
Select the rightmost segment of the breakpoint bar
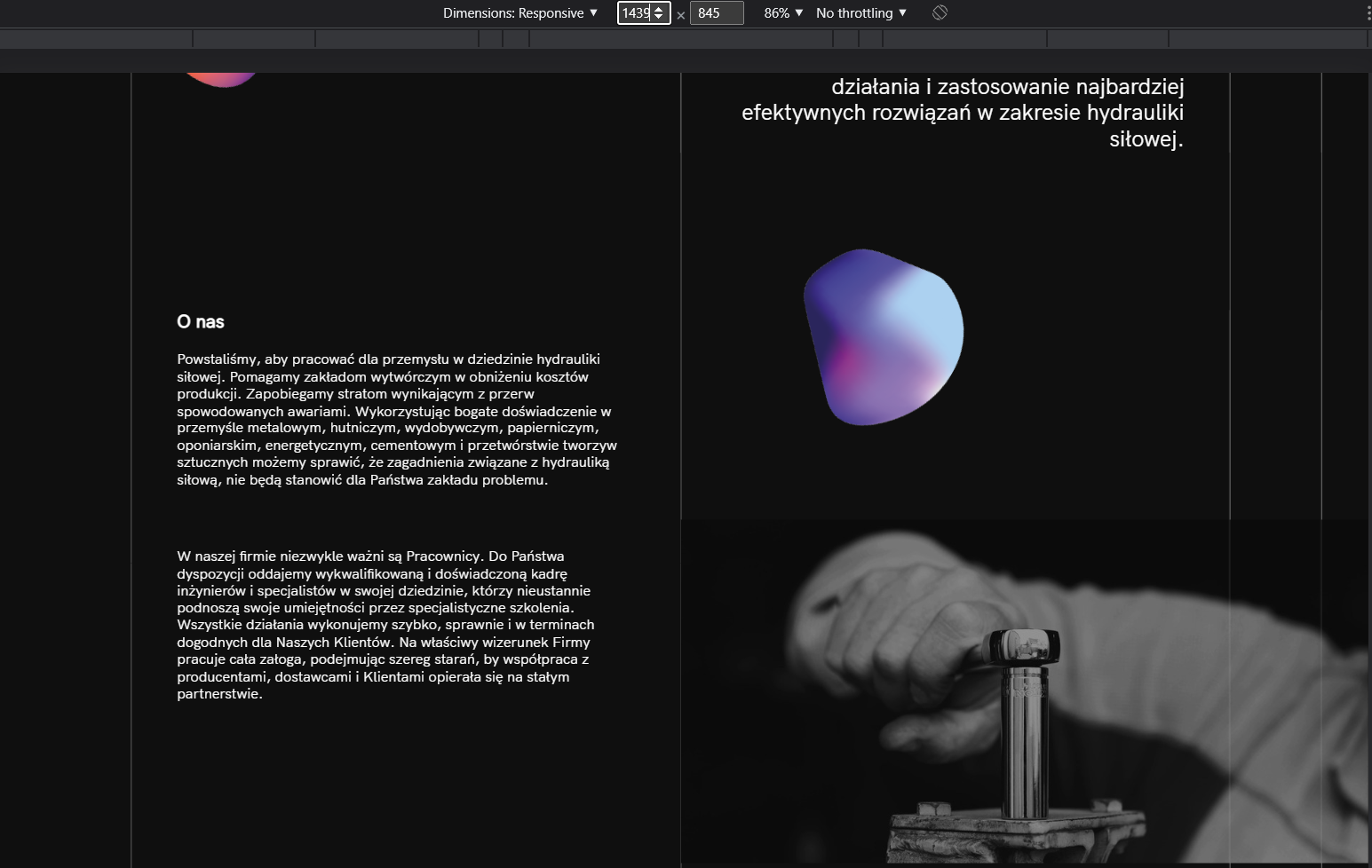click(x=1267, y=39)
